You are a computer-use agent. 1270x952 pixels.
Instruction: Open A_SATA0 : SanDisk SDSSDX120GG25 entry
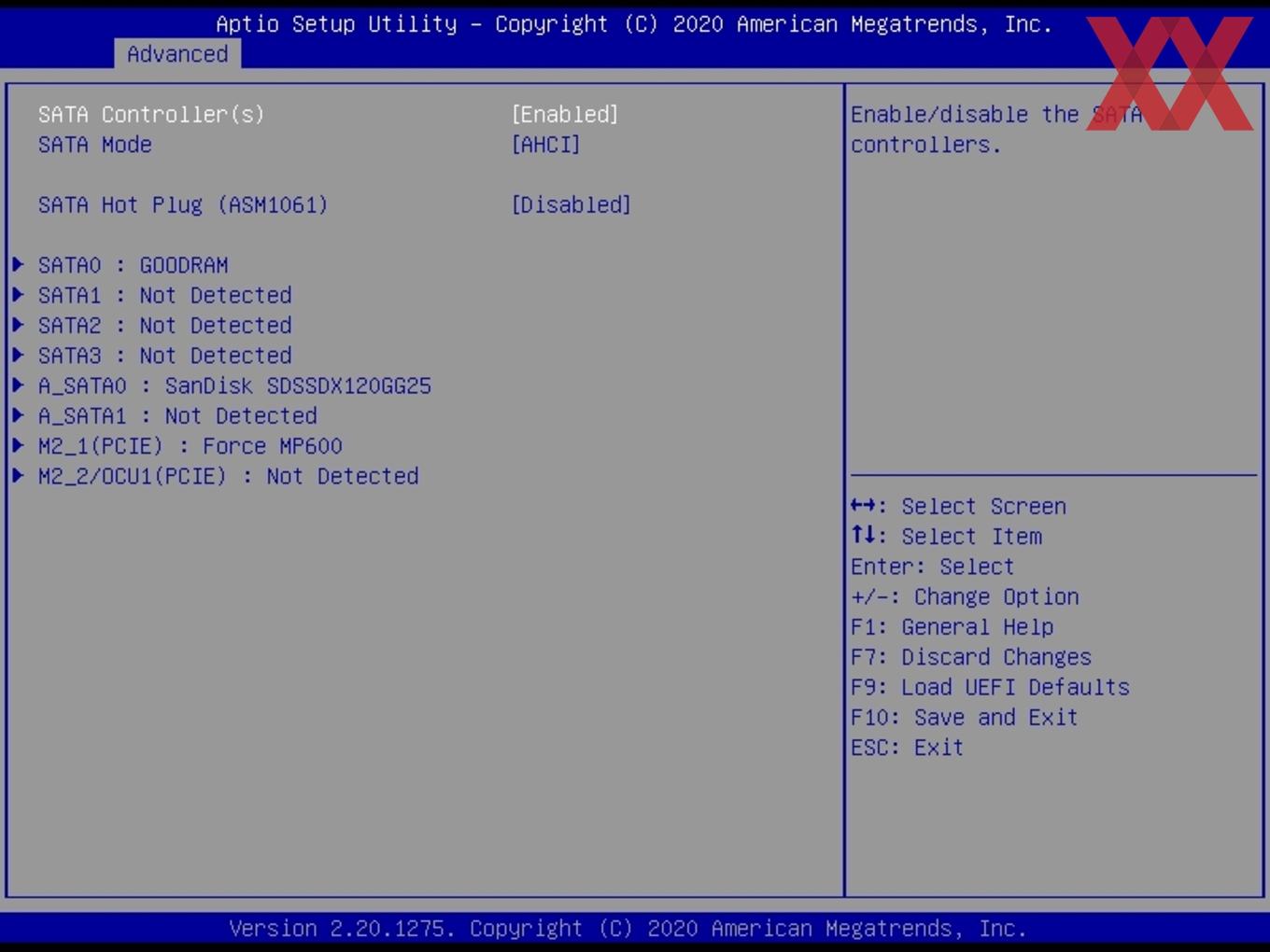tap(234, 385)
